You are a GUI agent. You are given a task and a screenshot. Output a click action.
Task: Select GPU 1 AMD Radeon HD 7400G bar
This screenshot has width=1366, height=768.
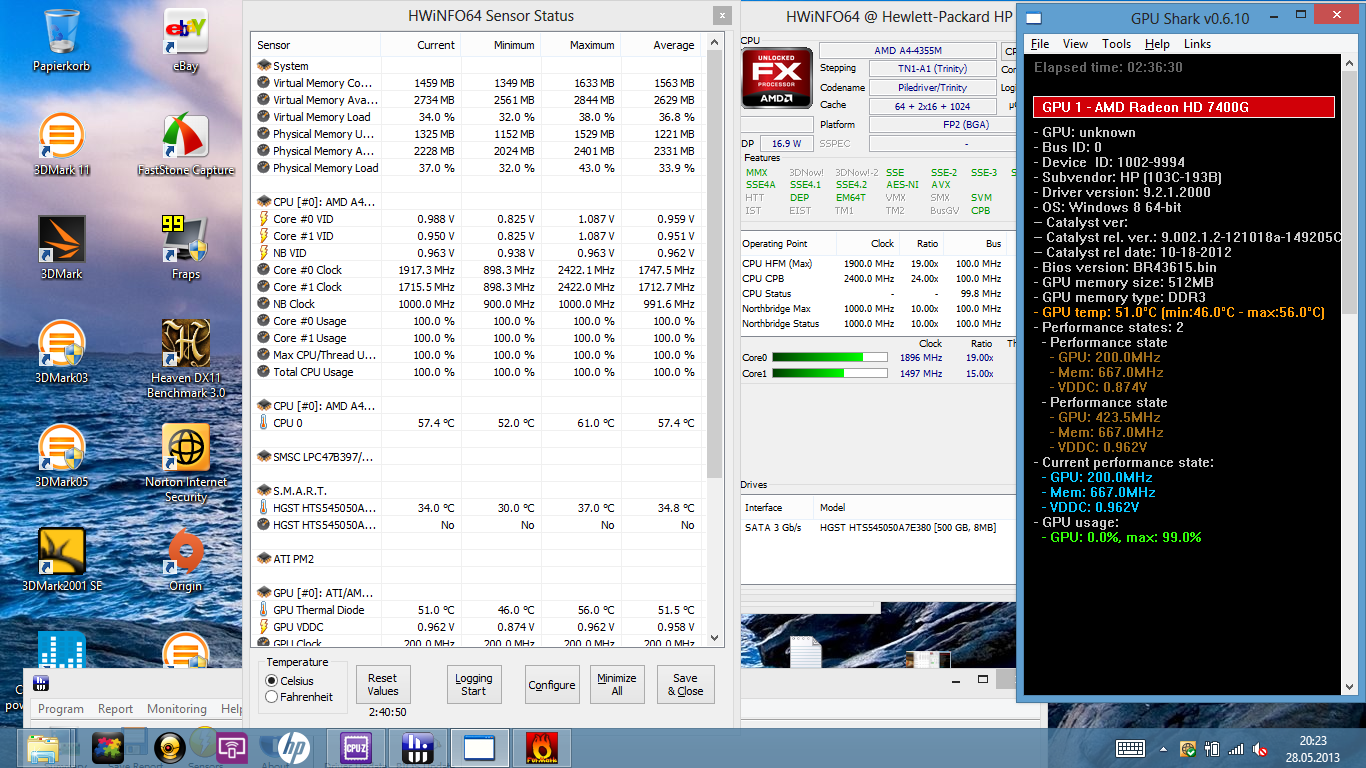coord(1183,107)
